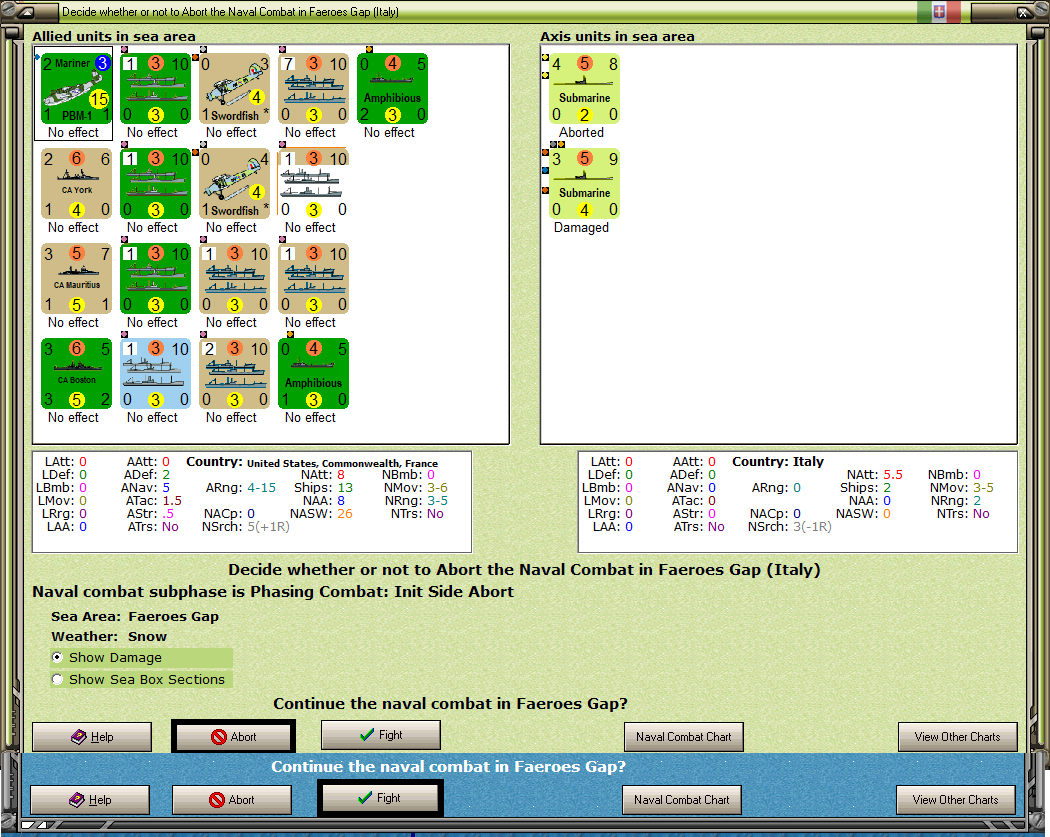Enable the Show Damage radio option
The height and width of the screenshot is (837, 1050).
[x=58, y=658]
